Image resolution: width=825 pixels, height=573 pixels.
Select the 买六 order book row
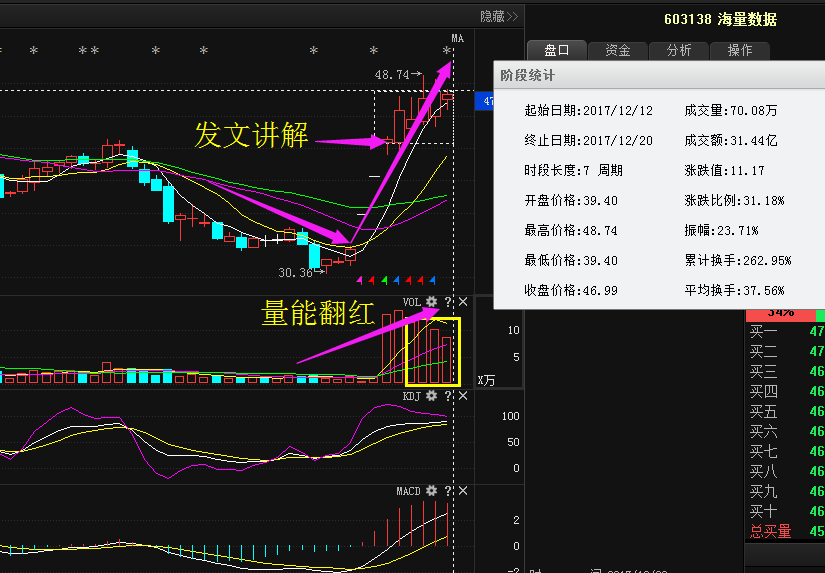786,431
